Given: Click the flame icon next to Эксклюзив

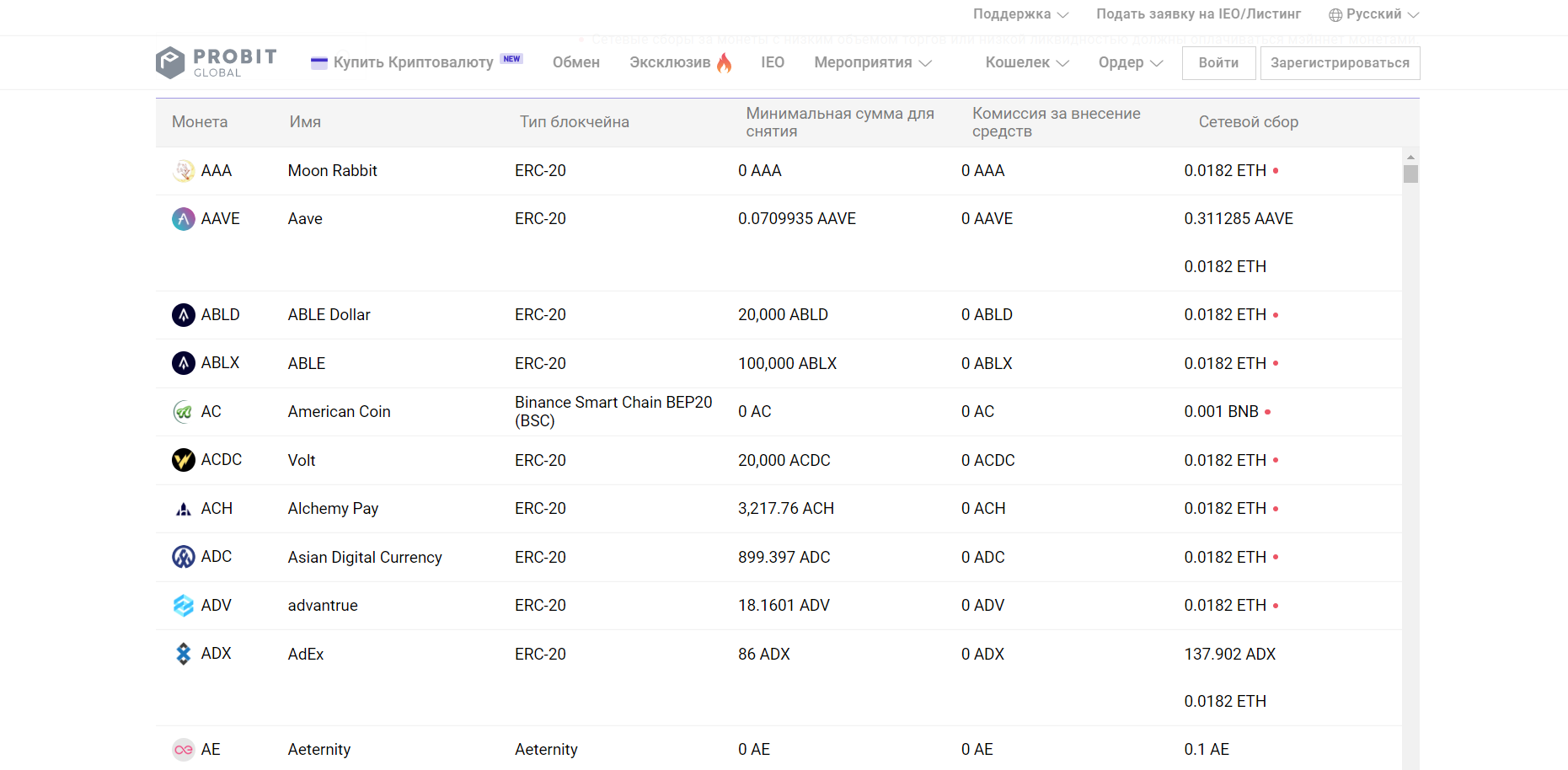Looking at the screenshot, I should [723, 61].
